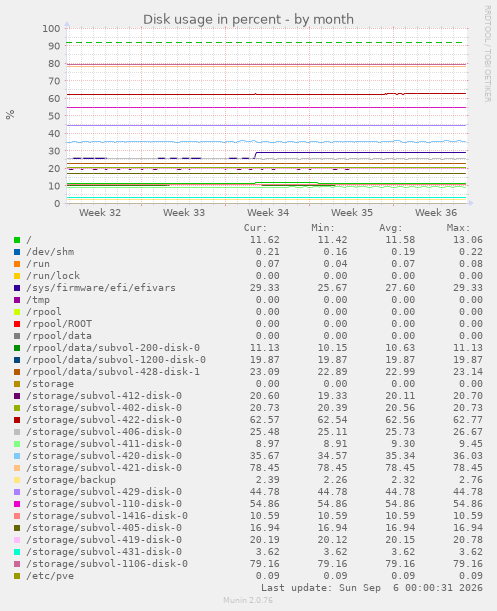Click the Min: column header
497x611 pixels.
[x=323, y=228]
